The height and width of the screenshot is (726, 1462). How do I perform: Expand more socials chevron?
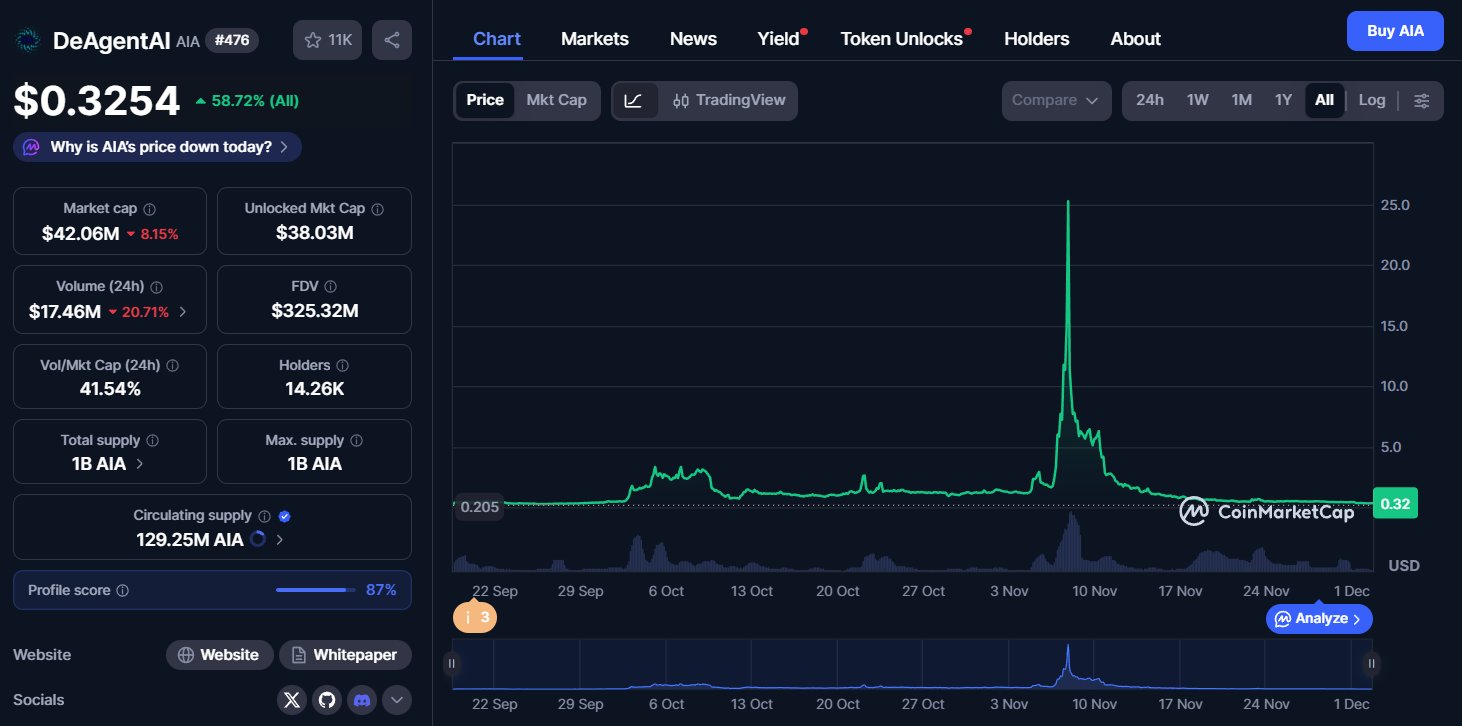click(x=396, y=700)
